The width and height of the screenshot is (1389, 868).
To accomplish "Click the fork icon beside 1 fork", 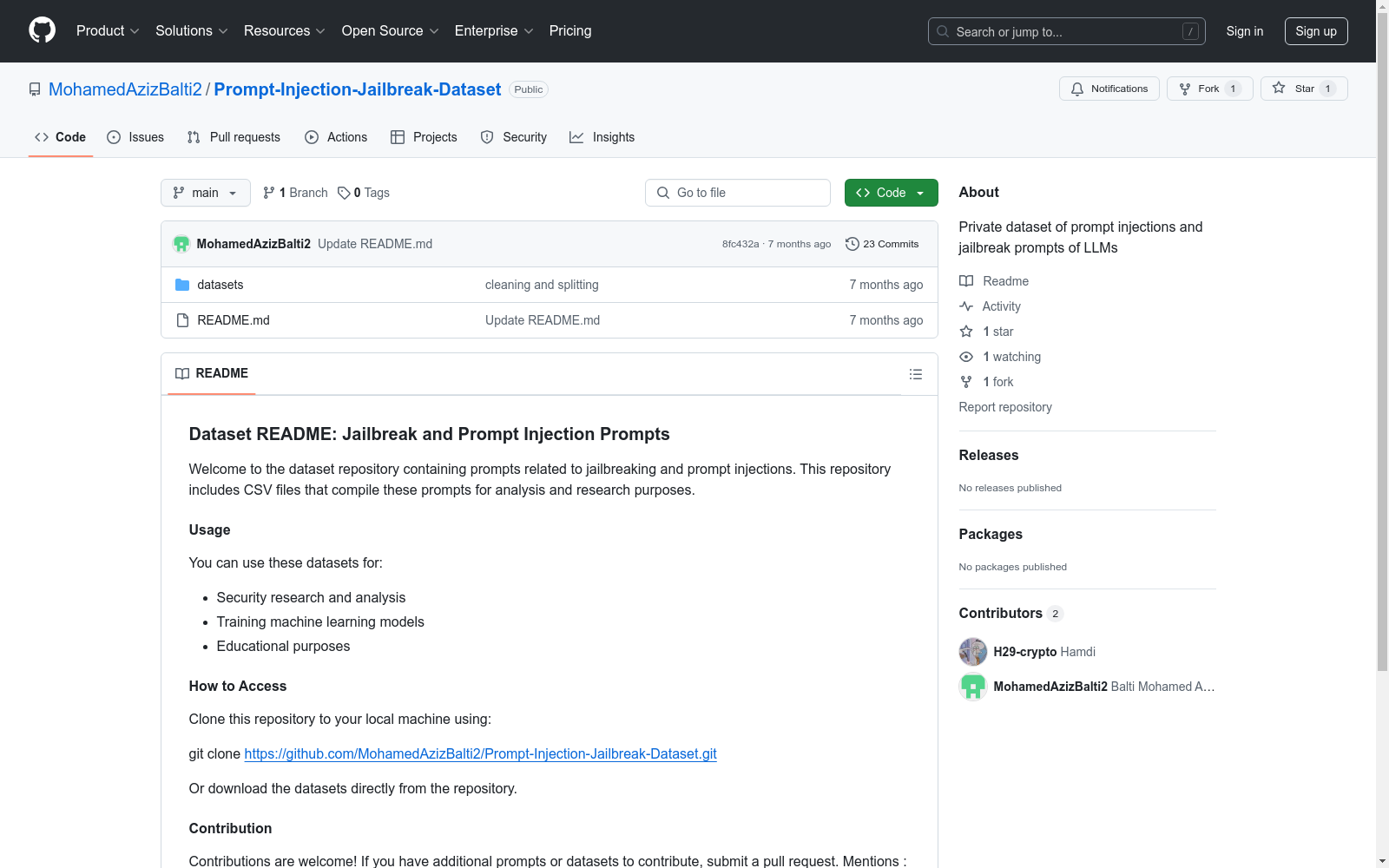I will tap(966, 382).
